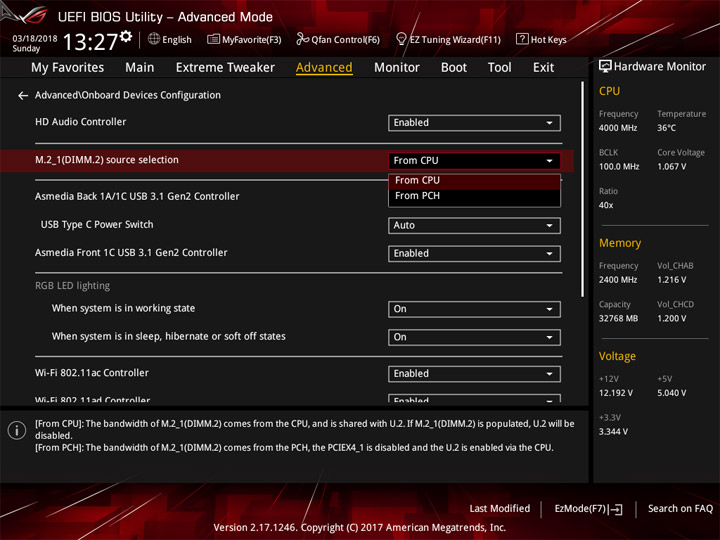This screenshot has width=720, height=540.
Task: Choose the From CPU option in the list
Action: click(474, 180)
